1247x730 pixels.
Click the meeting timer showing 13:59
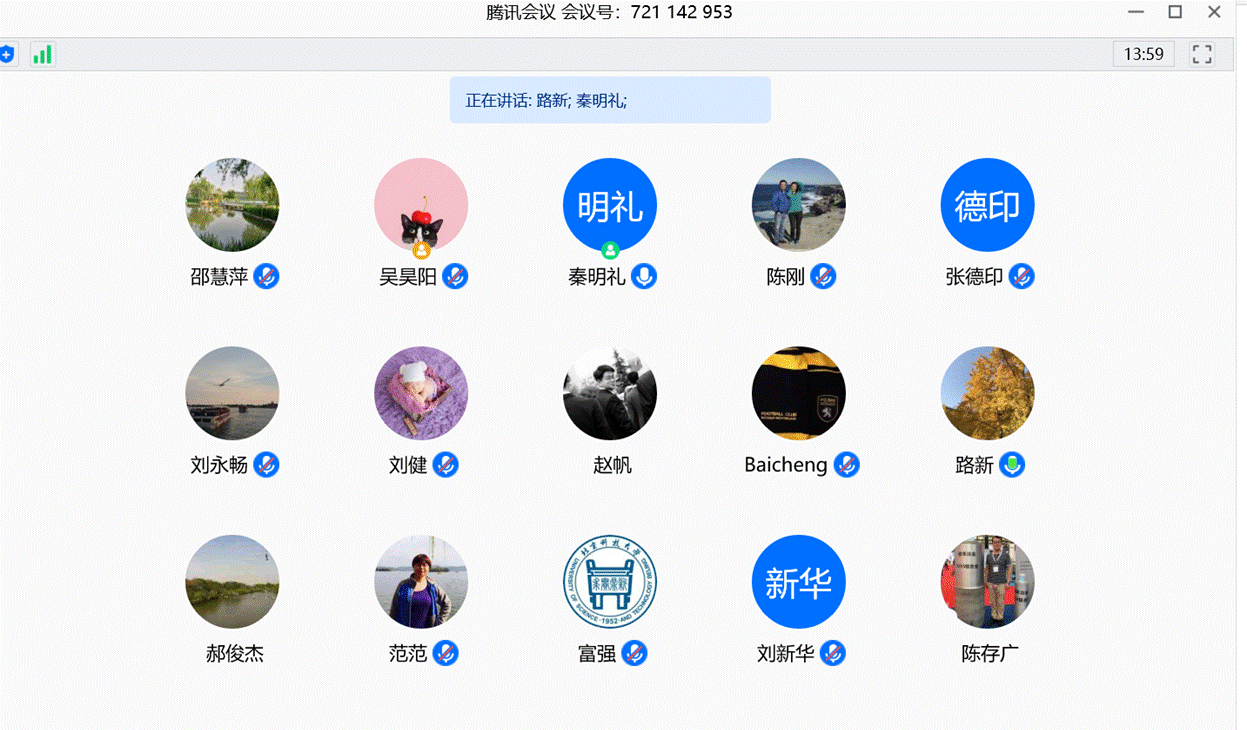pos(1143,54)
